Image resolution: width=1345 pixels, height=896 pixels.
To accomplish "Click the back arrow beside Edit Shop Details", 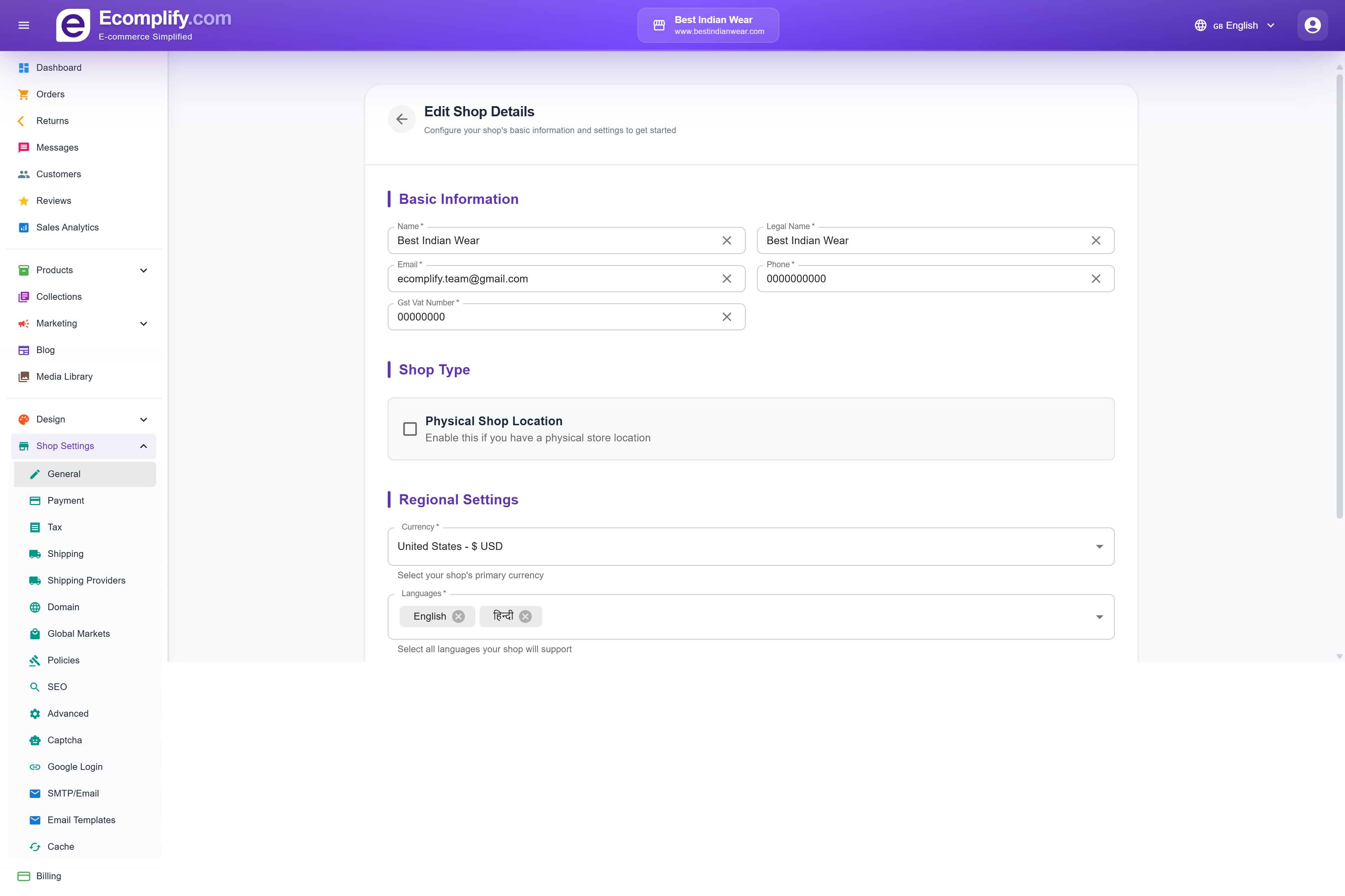I will [x=402, y=119].
